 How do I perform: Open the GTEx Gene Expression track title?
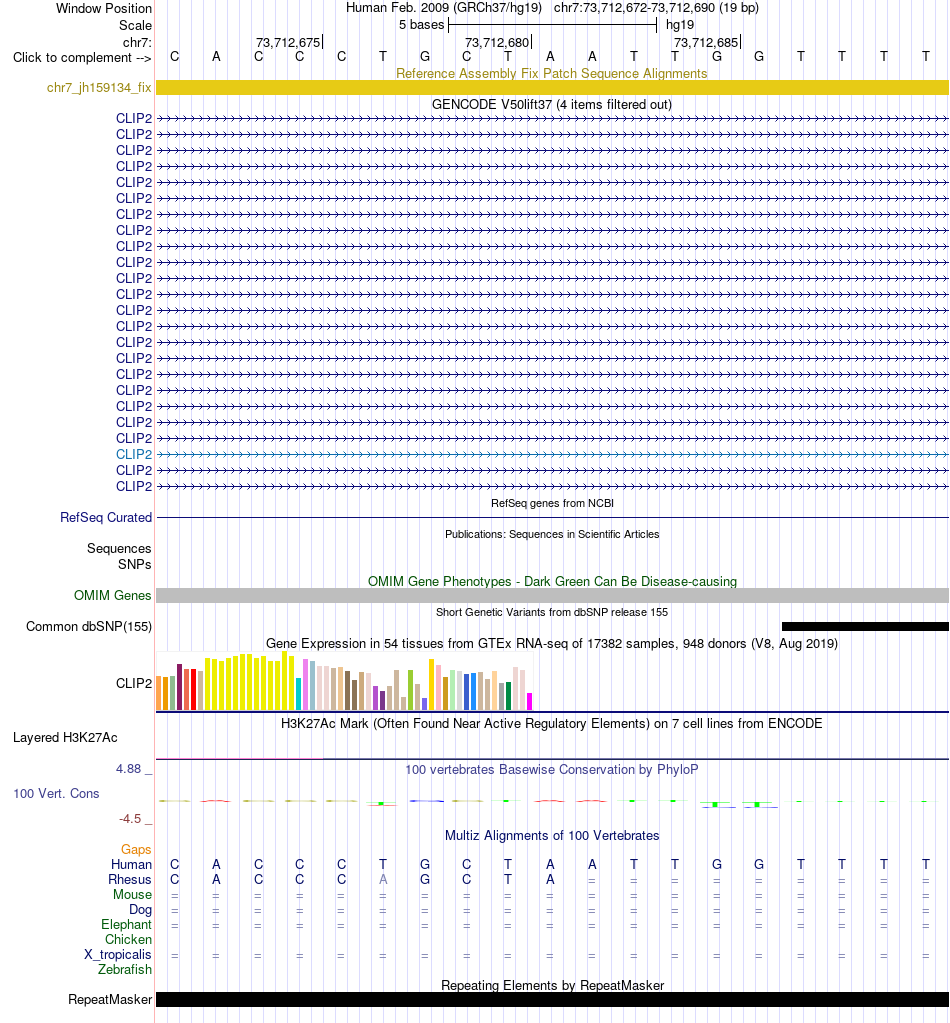pos(552,643)
